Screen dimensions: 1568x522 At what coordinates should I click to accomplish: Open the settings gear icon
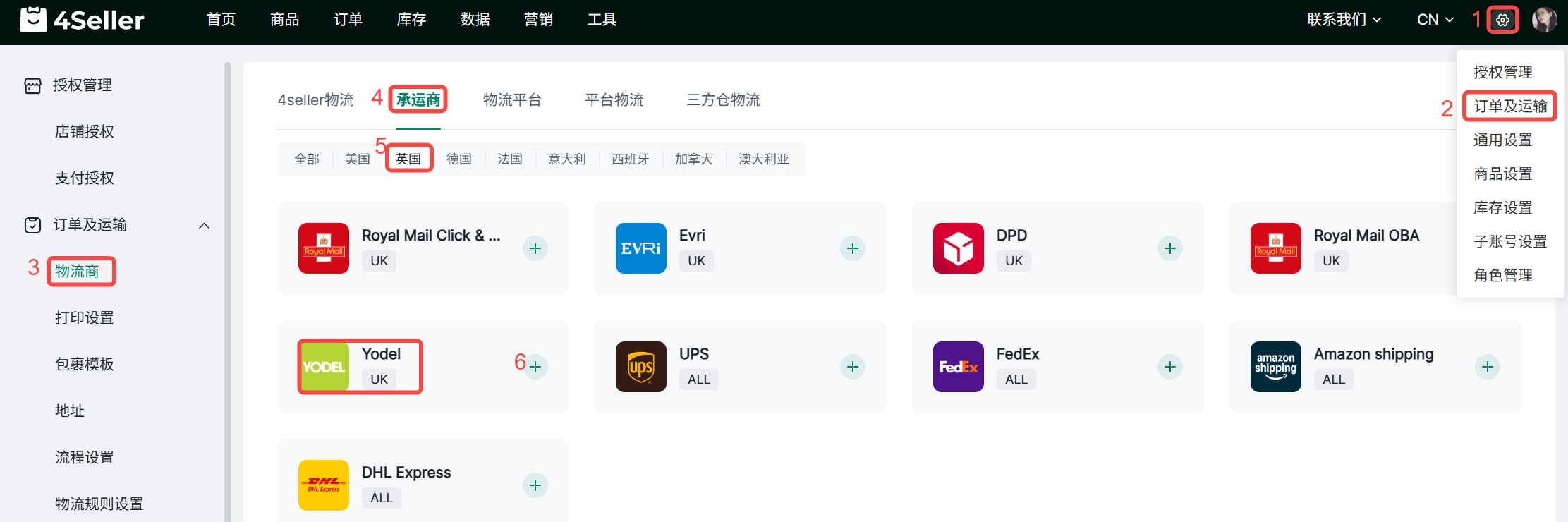tap(1502, 20)
